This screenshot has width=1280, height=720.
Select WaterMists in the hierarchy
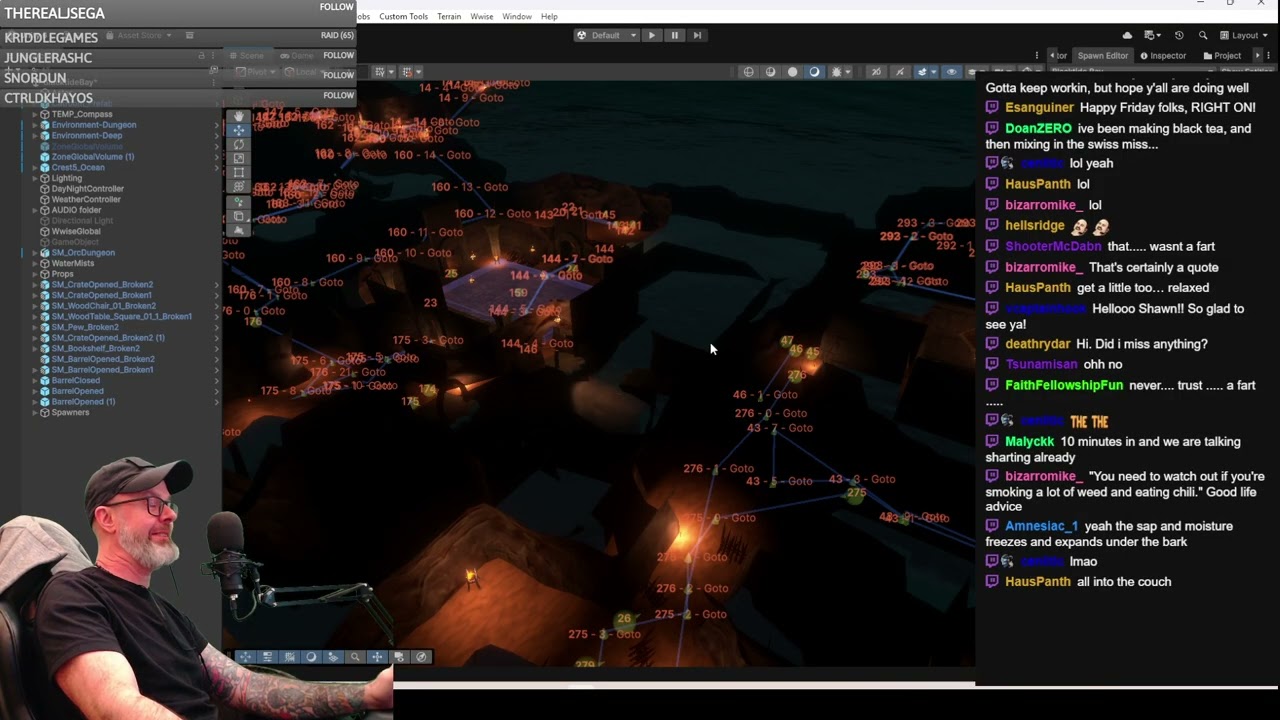coord(73,264)
